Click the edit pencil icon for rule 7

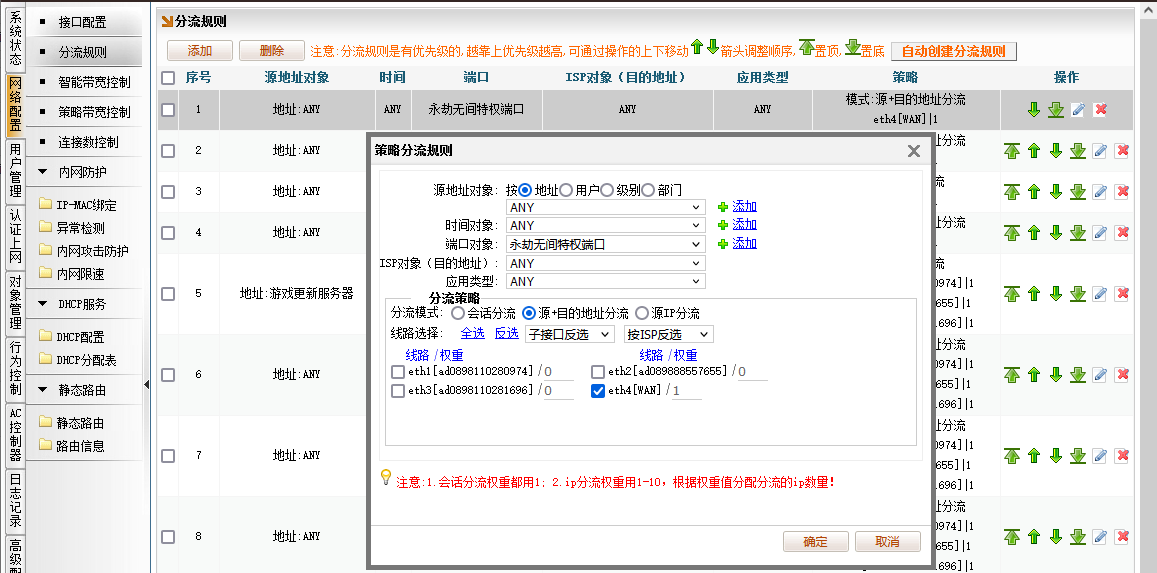[1100, 456]
